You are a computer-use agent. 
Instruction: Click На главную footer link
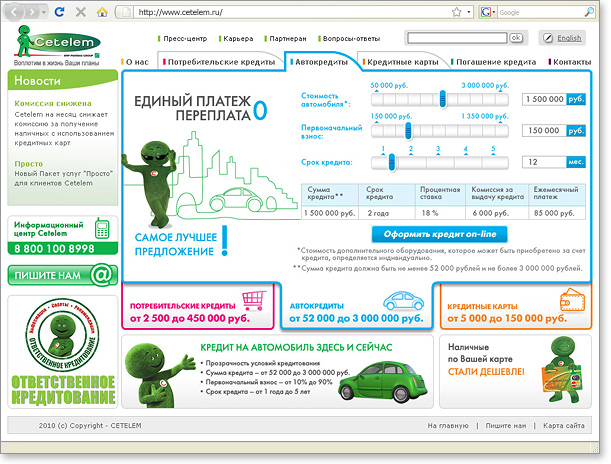pos(448,426)
